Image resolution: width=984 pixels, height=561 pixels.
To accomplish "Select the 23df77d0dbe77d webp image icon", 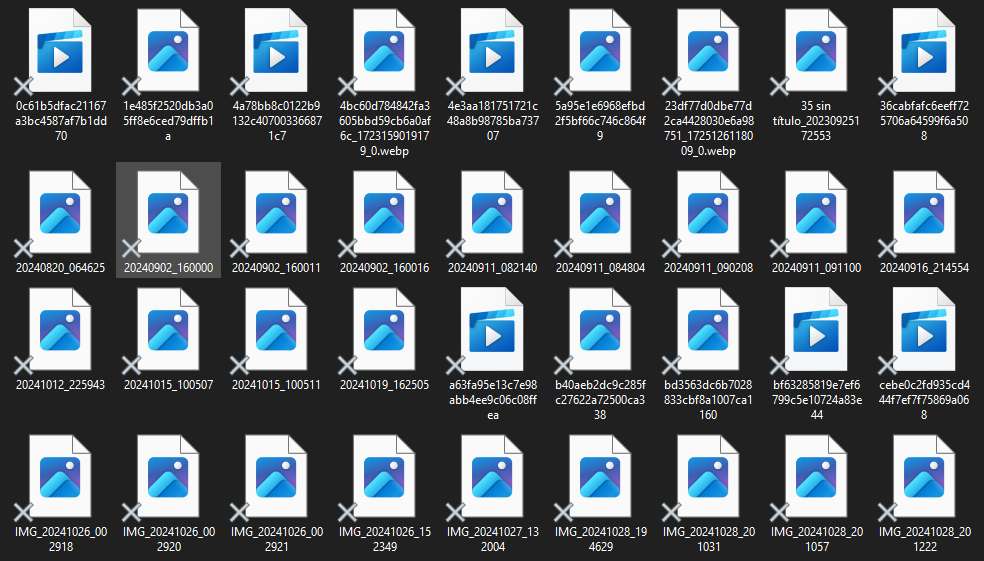I will click(708, 50).
